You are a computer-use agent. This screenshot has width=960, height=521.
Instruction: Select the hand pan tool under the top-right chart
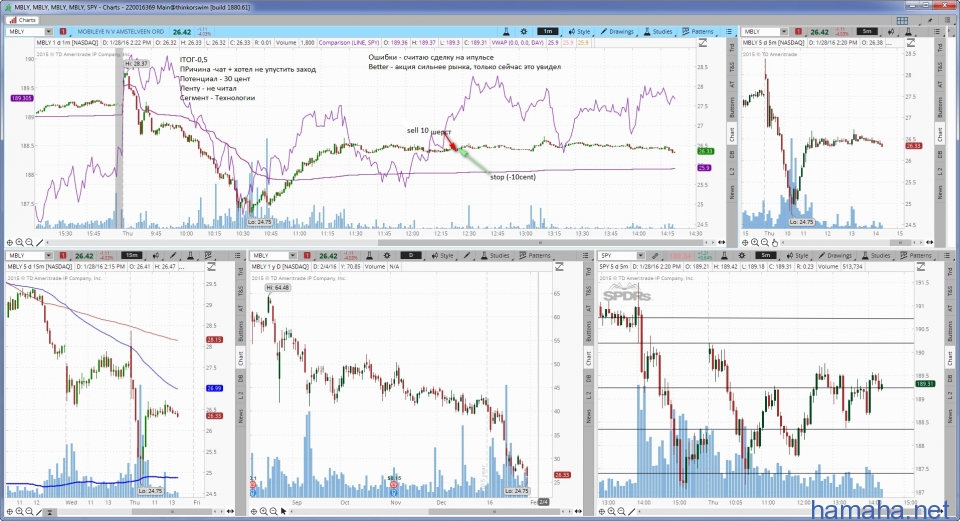774,242
